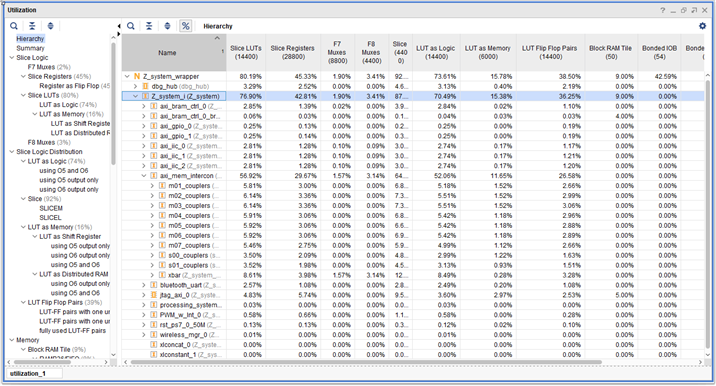The height and width of the screenshot is (386, 716).
Task: Click the LUT as Logic column header
Action: coord(436,53)
